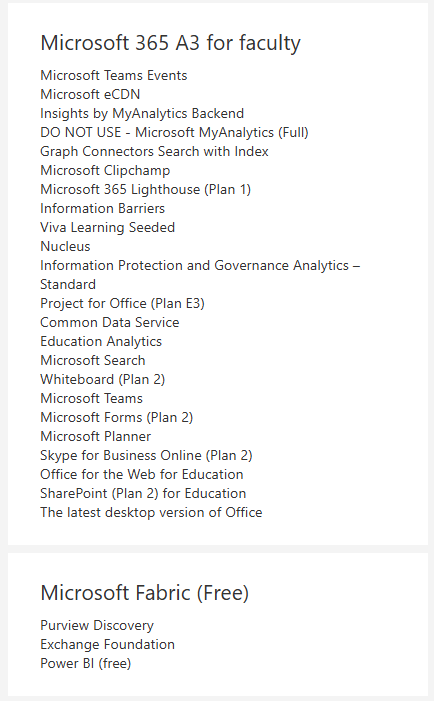The image size is (434, 701).
Task: Select the Education Analytics item
Action: pyautogui.click(x=101, y=342)
